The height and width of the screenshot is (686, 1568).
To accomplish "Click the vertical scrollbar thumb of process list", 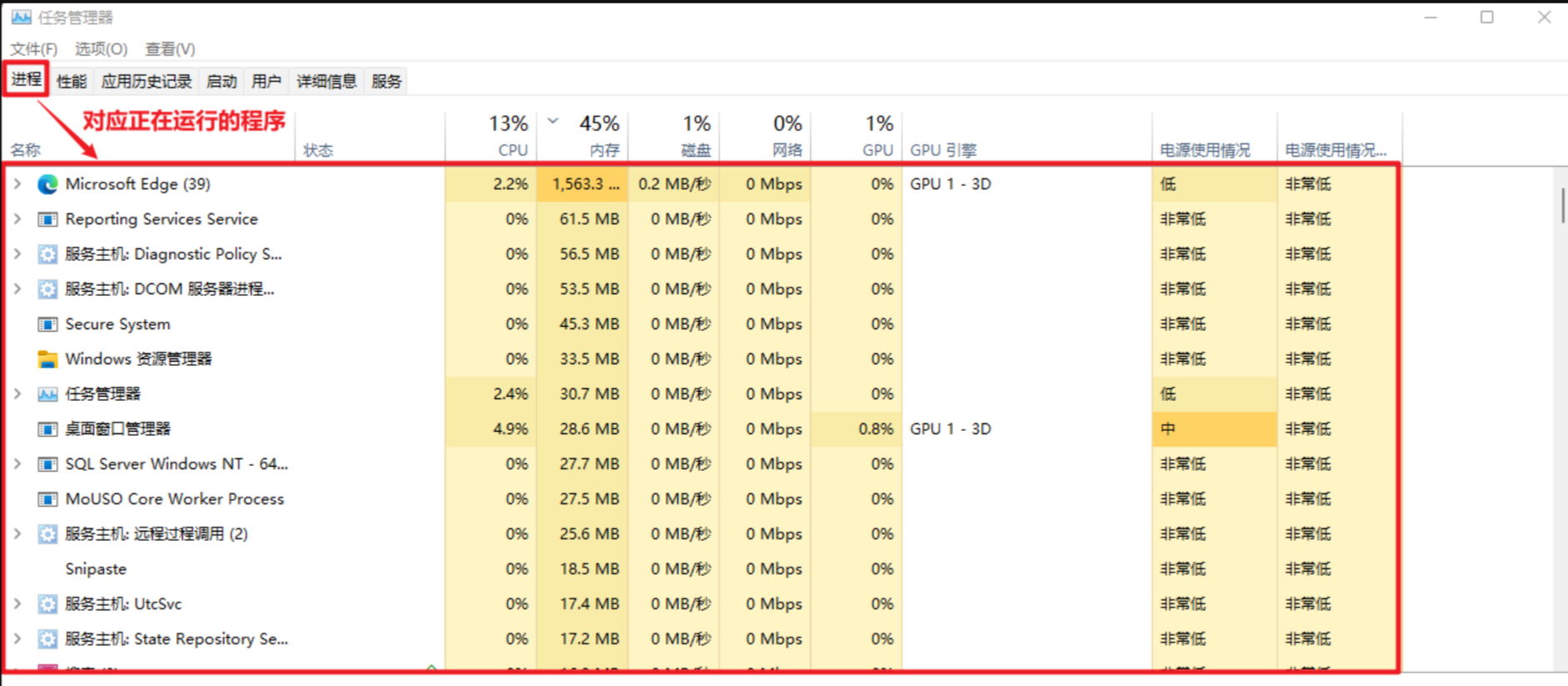I will tap(1562, 205).
